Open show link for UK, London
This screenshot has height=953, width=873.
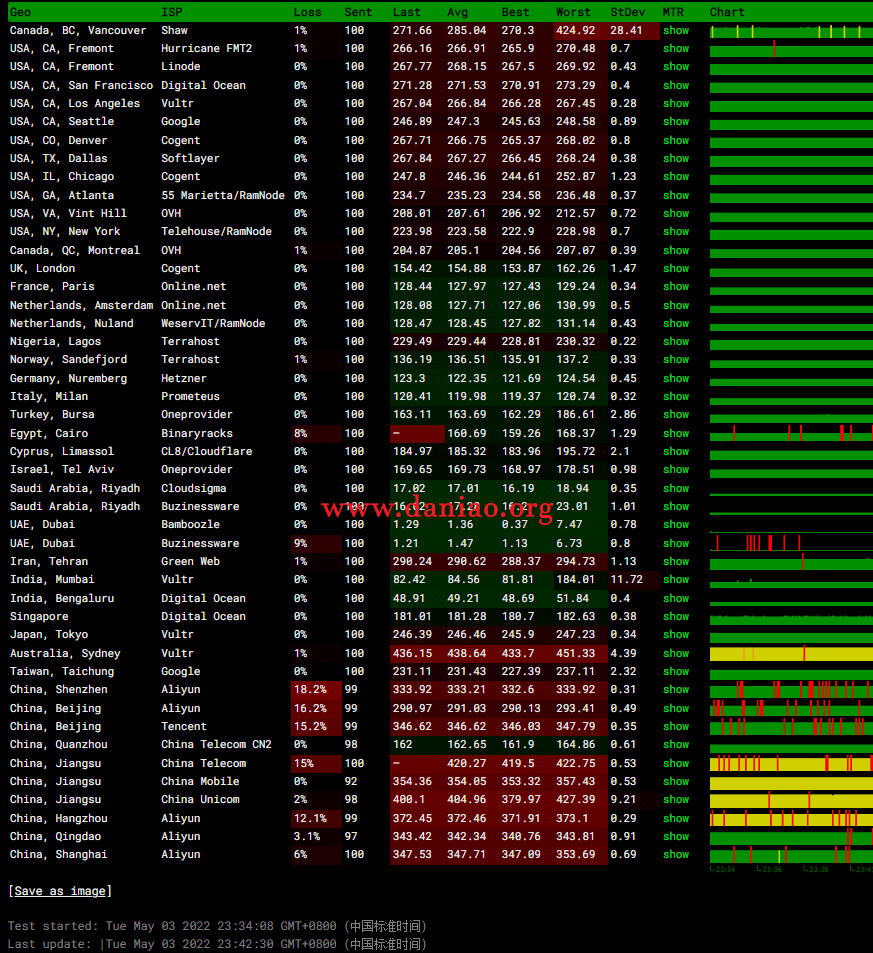click(676, 269)
